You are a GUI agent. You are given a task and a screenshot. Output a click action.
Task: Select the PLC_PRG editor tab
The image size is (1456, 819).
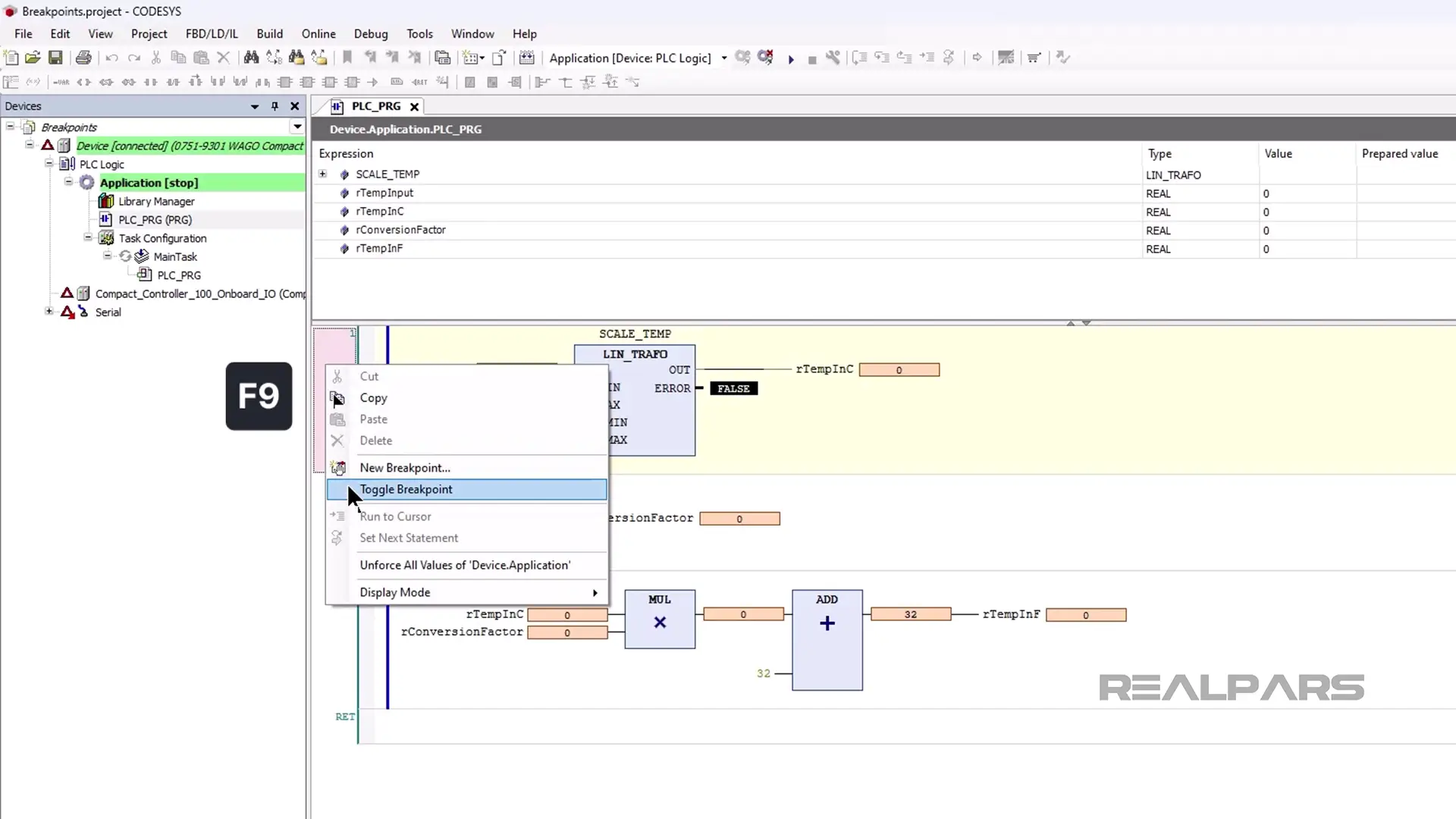pos(375,106)
